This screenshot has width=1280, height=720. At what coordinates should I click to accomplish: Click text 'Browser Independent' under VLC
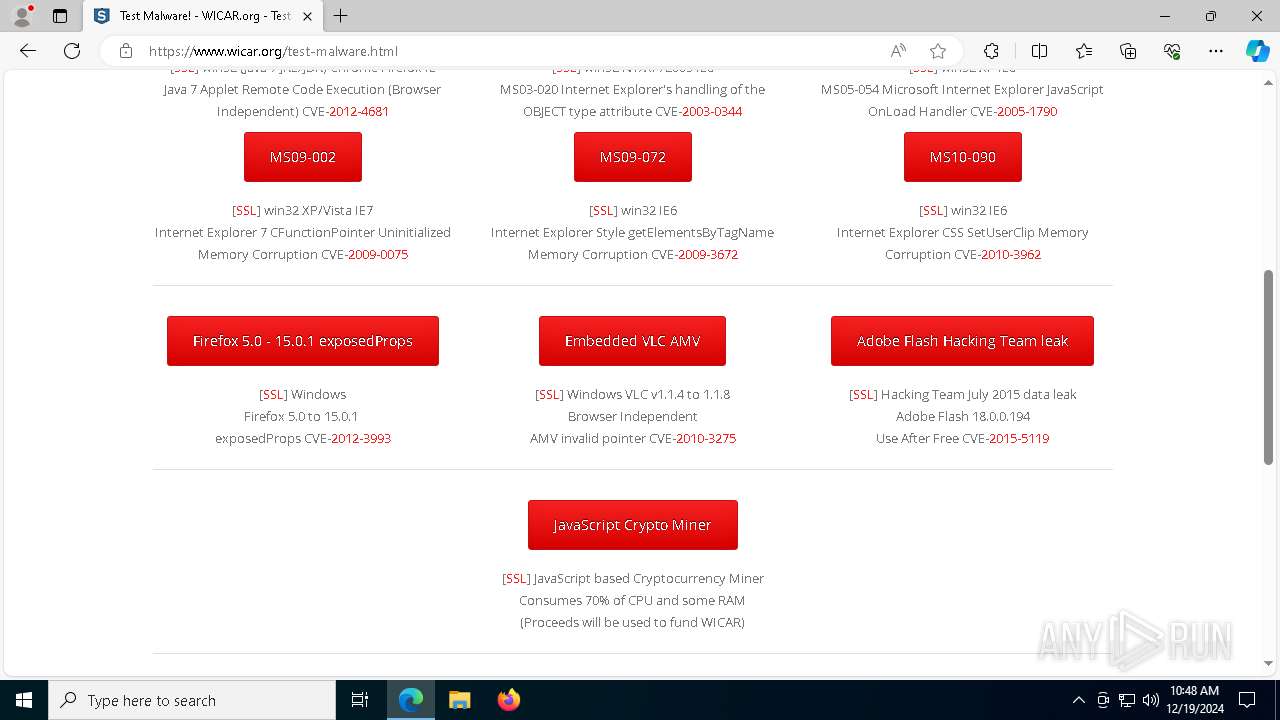pyautogui.click(x=633, y=416)
